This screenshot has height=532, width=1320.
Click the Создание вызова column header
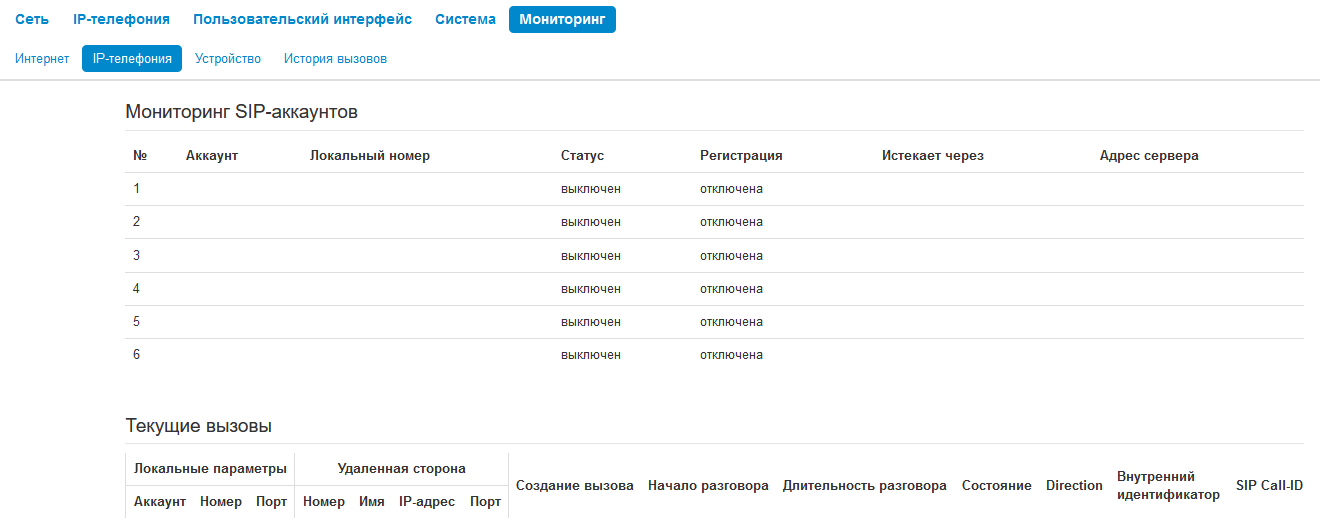pyautogui.click(x=575, y=486)
